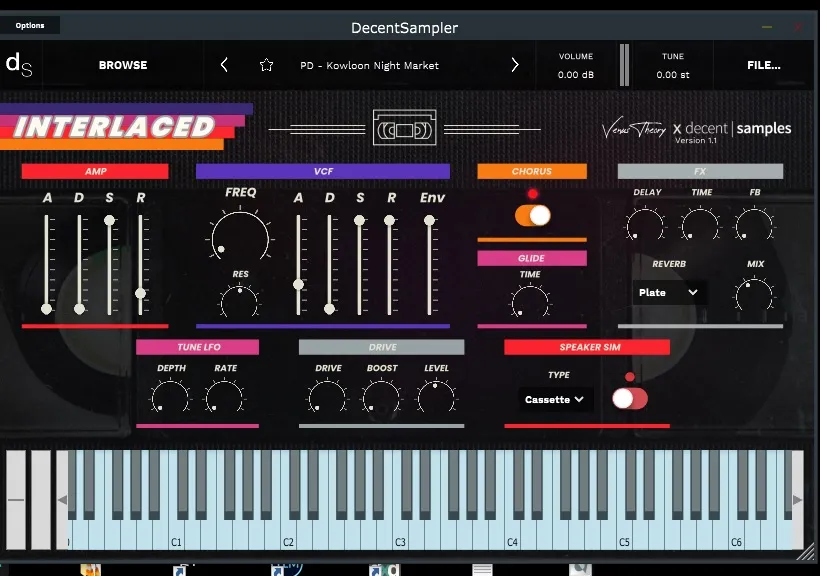This screenshot has width=820, height=576.
Task: Click the keyboard scroll left arrow
Action: pos(62,500)
